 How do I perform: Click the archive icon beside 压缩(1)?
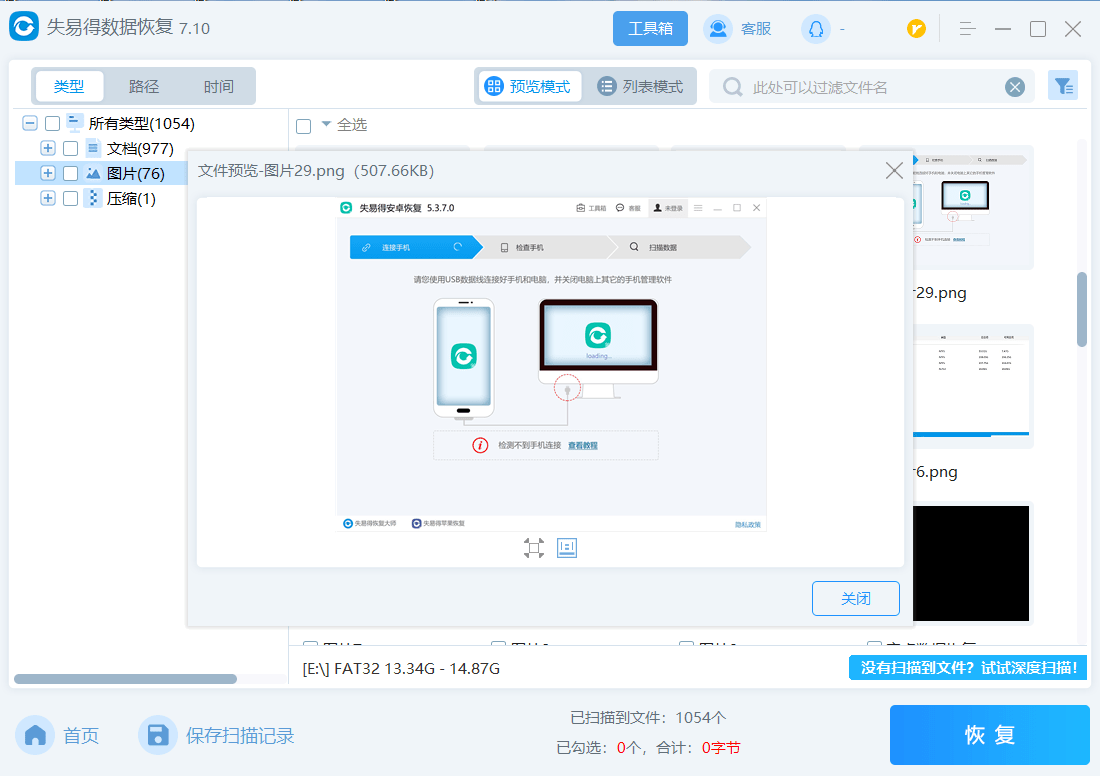coord(93,199)
